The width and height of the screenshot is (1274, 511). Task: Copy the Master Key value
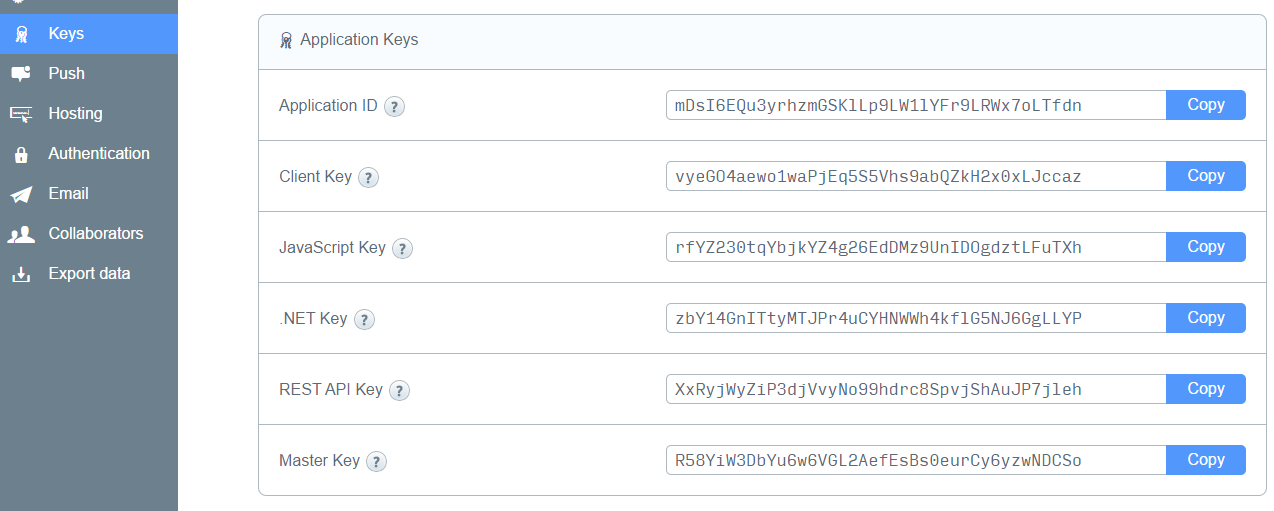pos(1205,460)
